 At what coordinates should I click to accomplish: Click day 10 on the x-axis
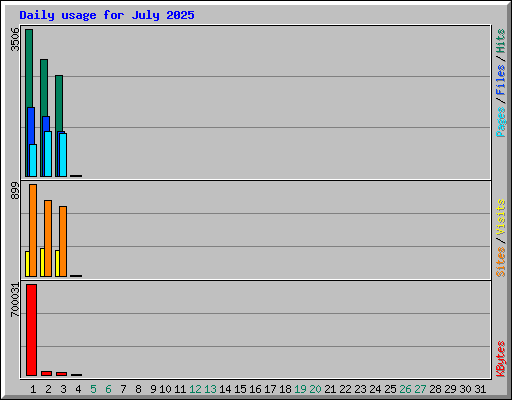165,389
